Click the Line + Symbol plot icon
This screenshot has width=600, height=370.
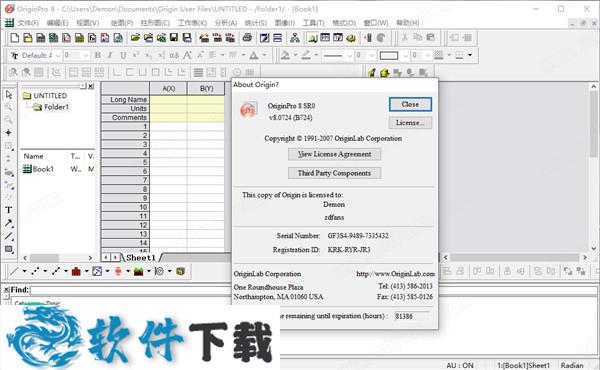click(x=56, y=272)
